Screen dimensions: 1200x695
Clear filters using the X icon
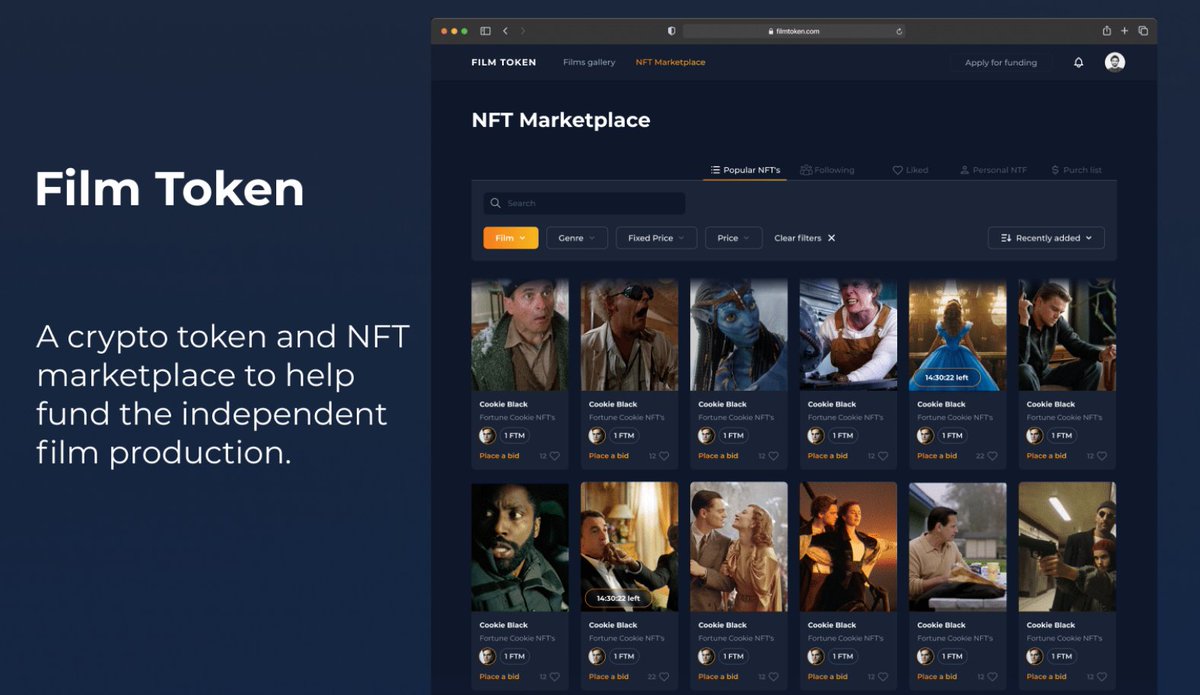click(x=831, y=238)
